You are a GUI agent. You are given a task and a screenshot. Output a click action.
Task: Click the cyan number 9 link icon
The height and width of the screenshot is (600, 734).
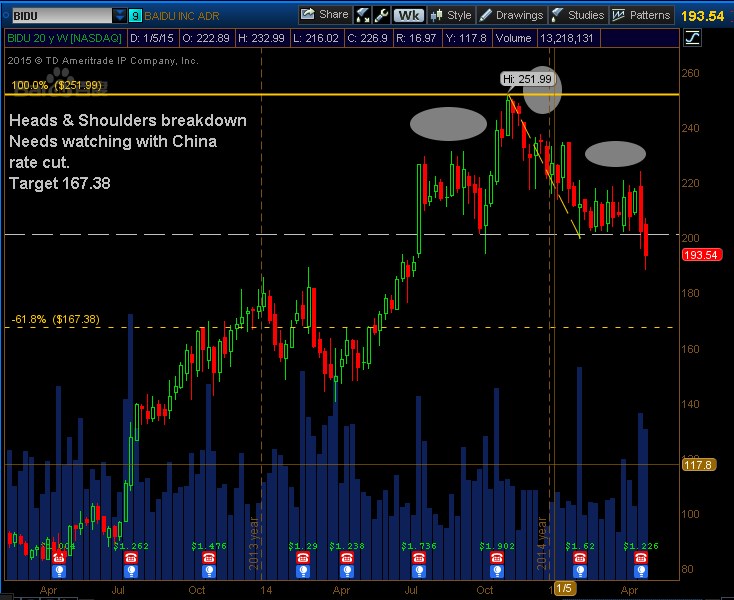[x=135, y=16]
